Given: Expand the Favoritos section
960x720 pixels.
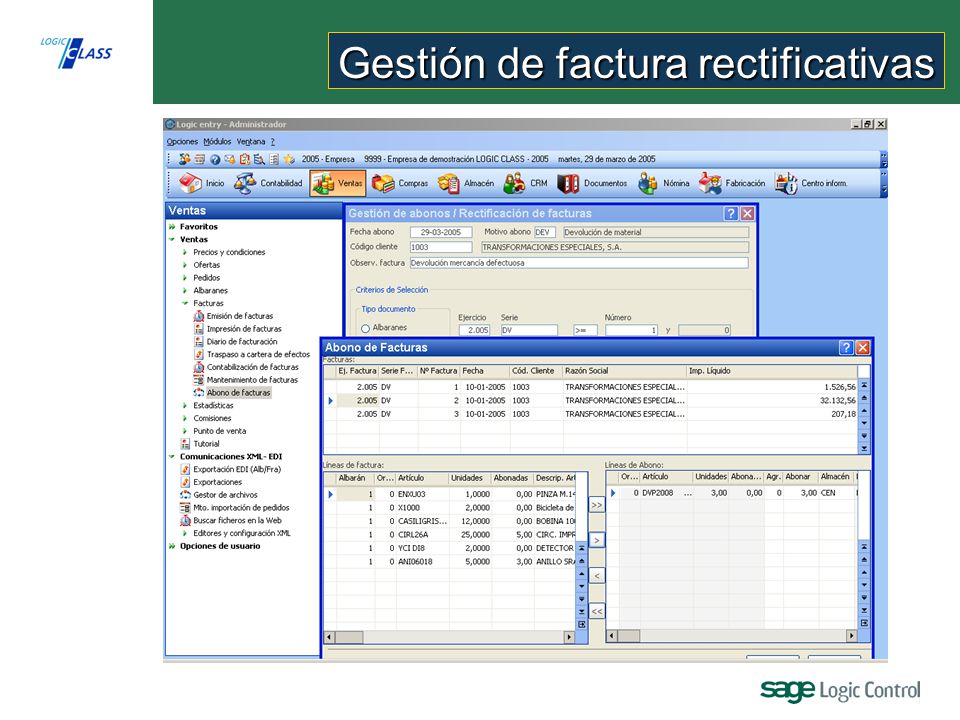Looking at the screenshot, I should [172, 227].
